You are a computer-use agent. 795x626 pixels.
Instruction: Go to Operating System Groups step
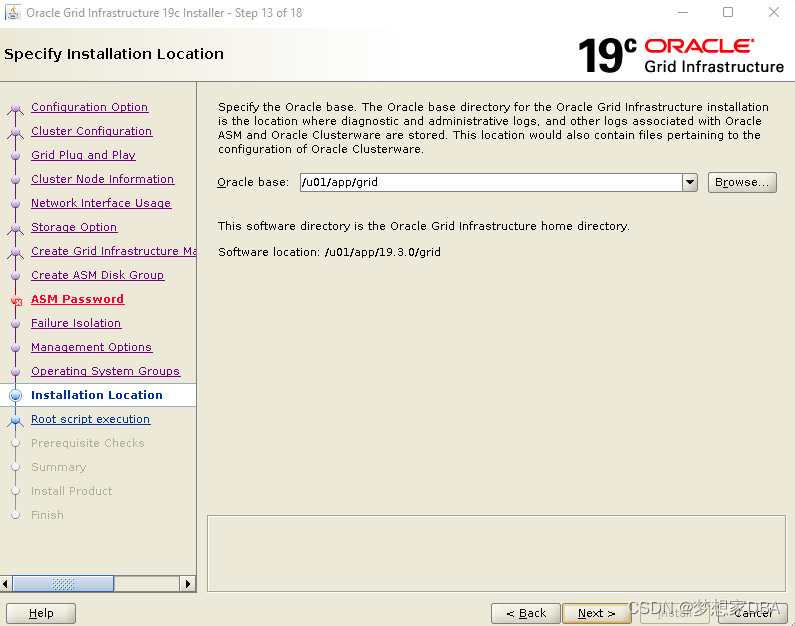(x=105, y=371)
